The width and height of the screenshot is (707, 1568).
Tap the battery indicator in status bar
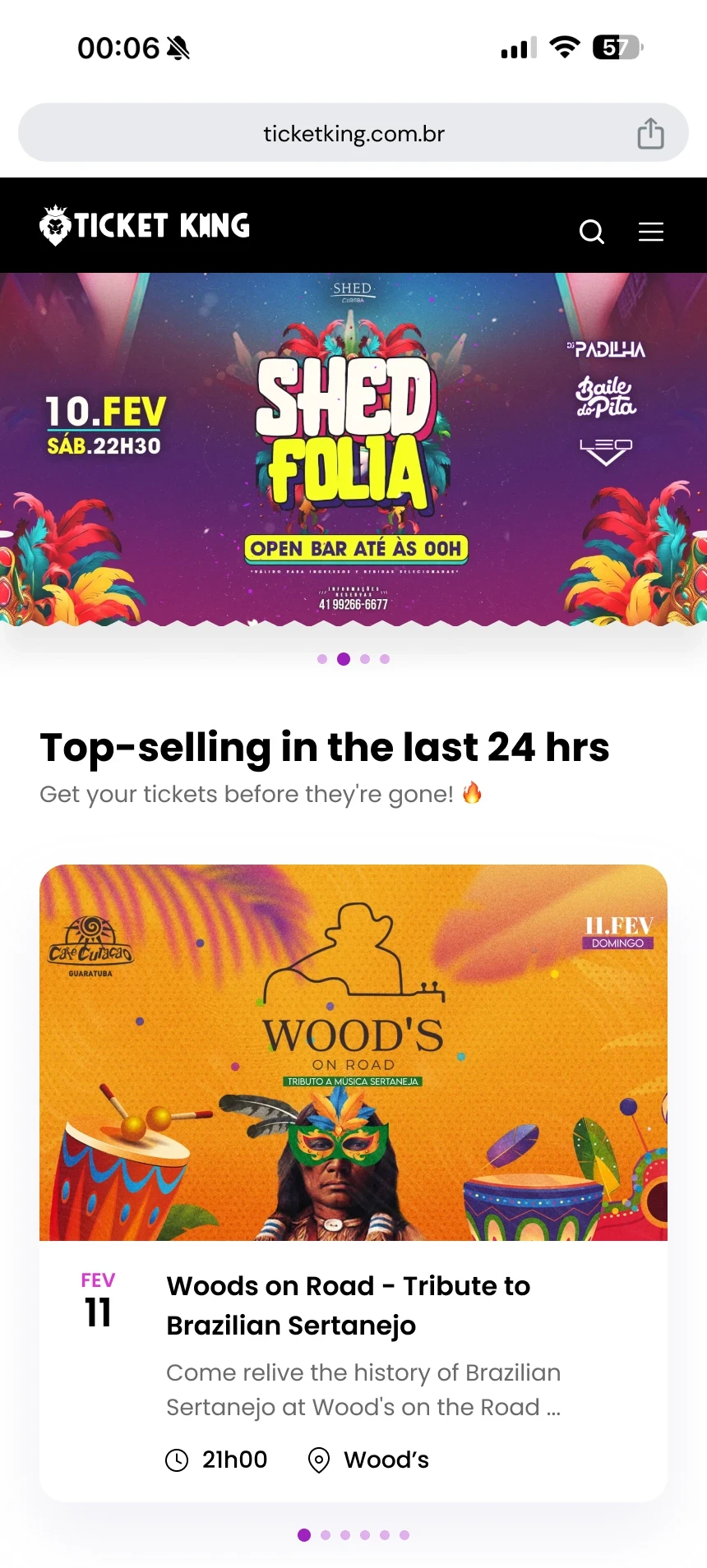pyautogui.click(x=617, y=48)
